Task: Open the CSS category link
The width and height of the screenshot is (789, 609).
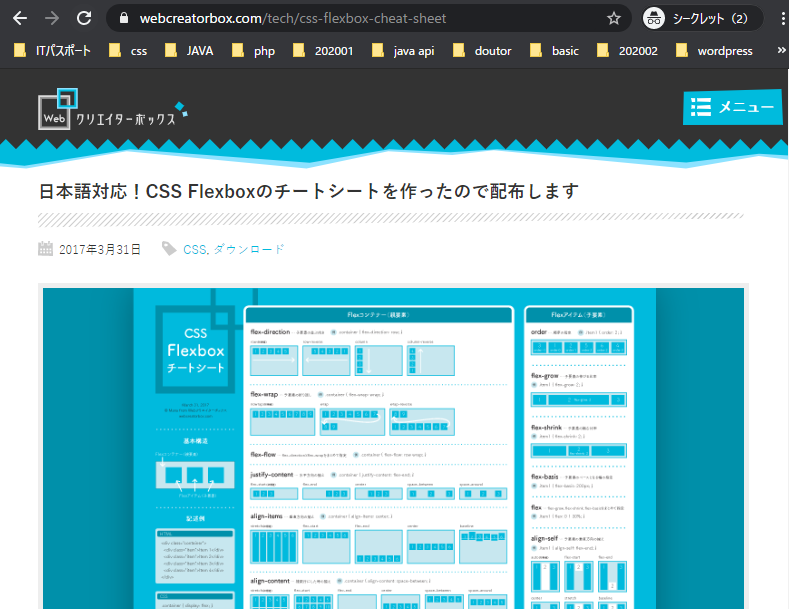Action: pyautogui.click(x=195, y=249)
